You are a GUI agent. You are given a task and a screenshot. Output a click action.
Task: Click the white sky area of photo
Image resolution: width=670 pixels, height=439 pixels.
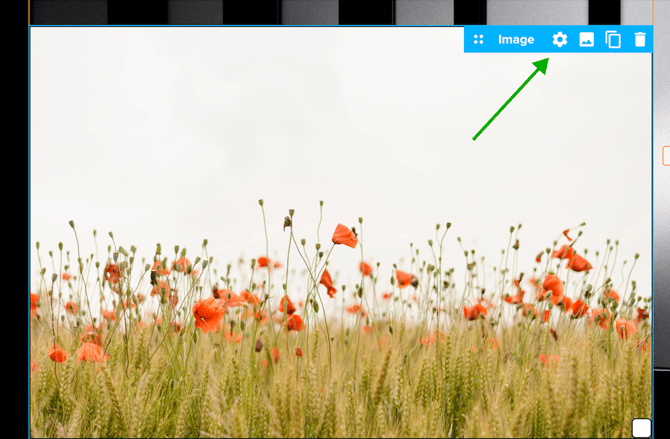[x=250, y=120]
